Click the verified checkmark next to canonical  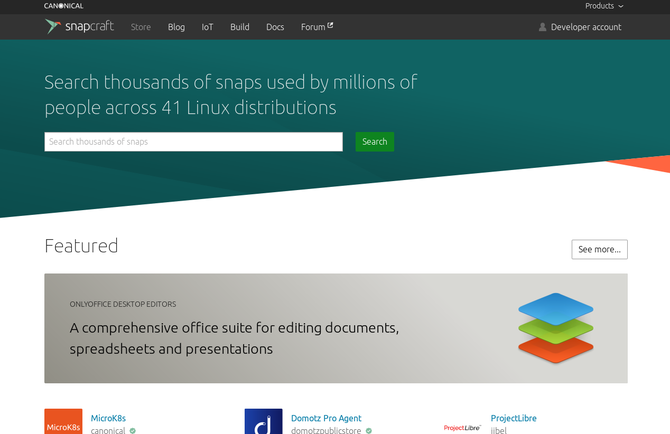(x=132, y=431)
